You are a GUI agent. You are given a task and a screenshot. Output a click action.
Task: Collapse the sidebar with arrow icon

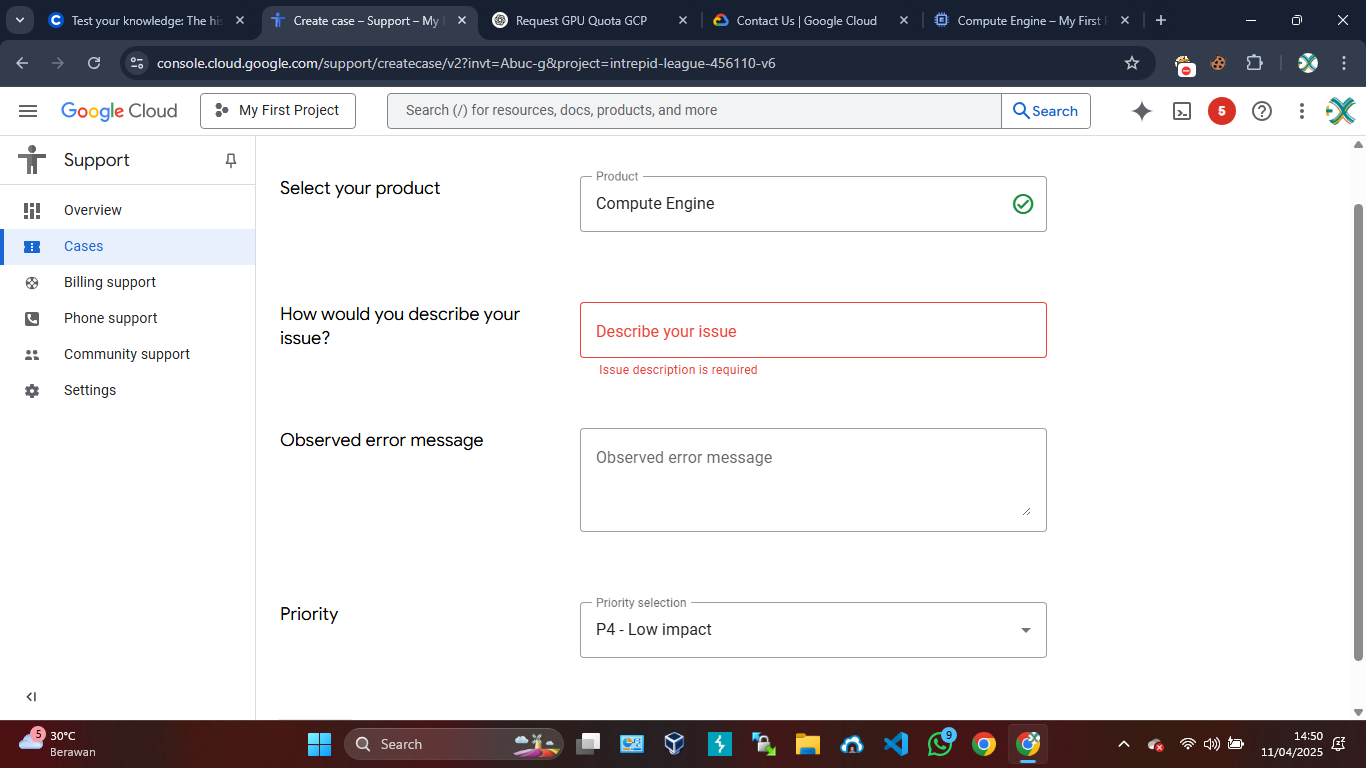click(31, 697)
